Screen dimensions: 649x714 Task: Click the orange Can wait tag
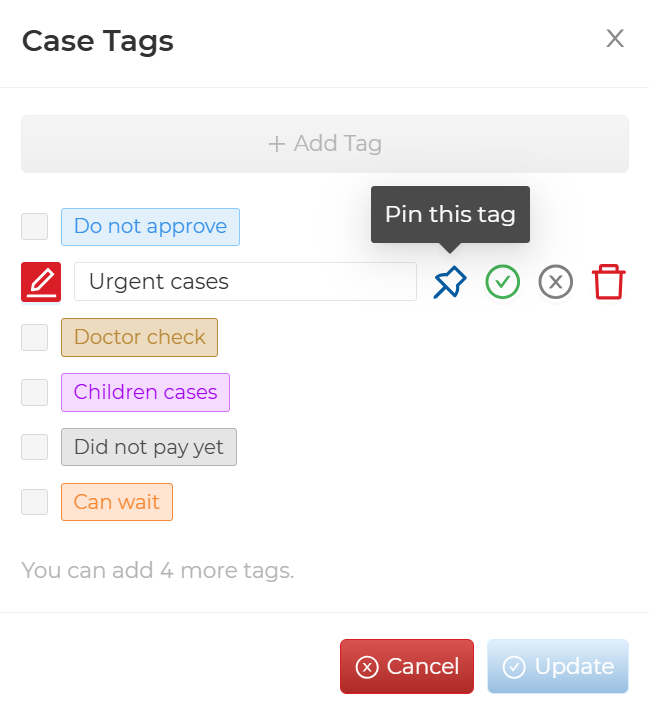tap(116, 502)
